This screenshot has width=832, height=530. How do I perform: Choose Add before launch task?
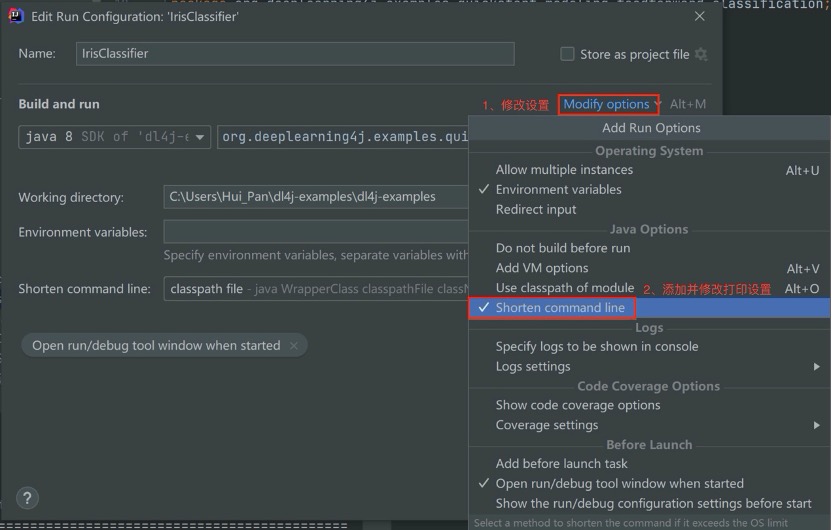pos(650,464)
